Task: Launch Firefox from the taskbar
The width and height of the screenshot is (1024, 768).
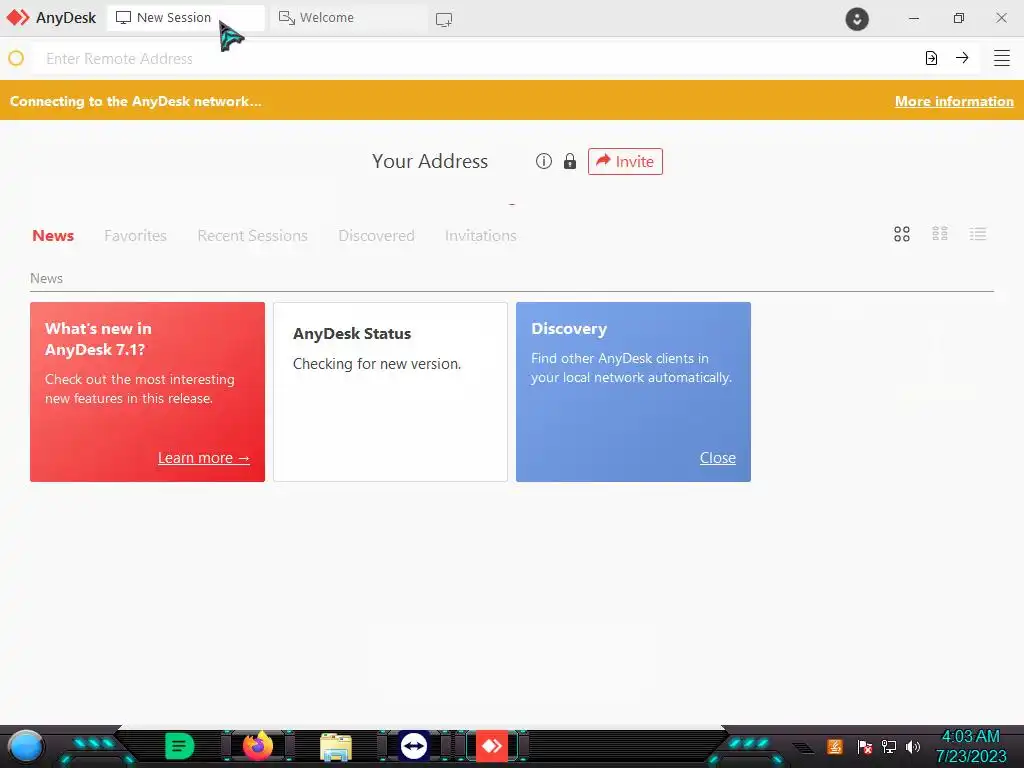Action: 258,746
